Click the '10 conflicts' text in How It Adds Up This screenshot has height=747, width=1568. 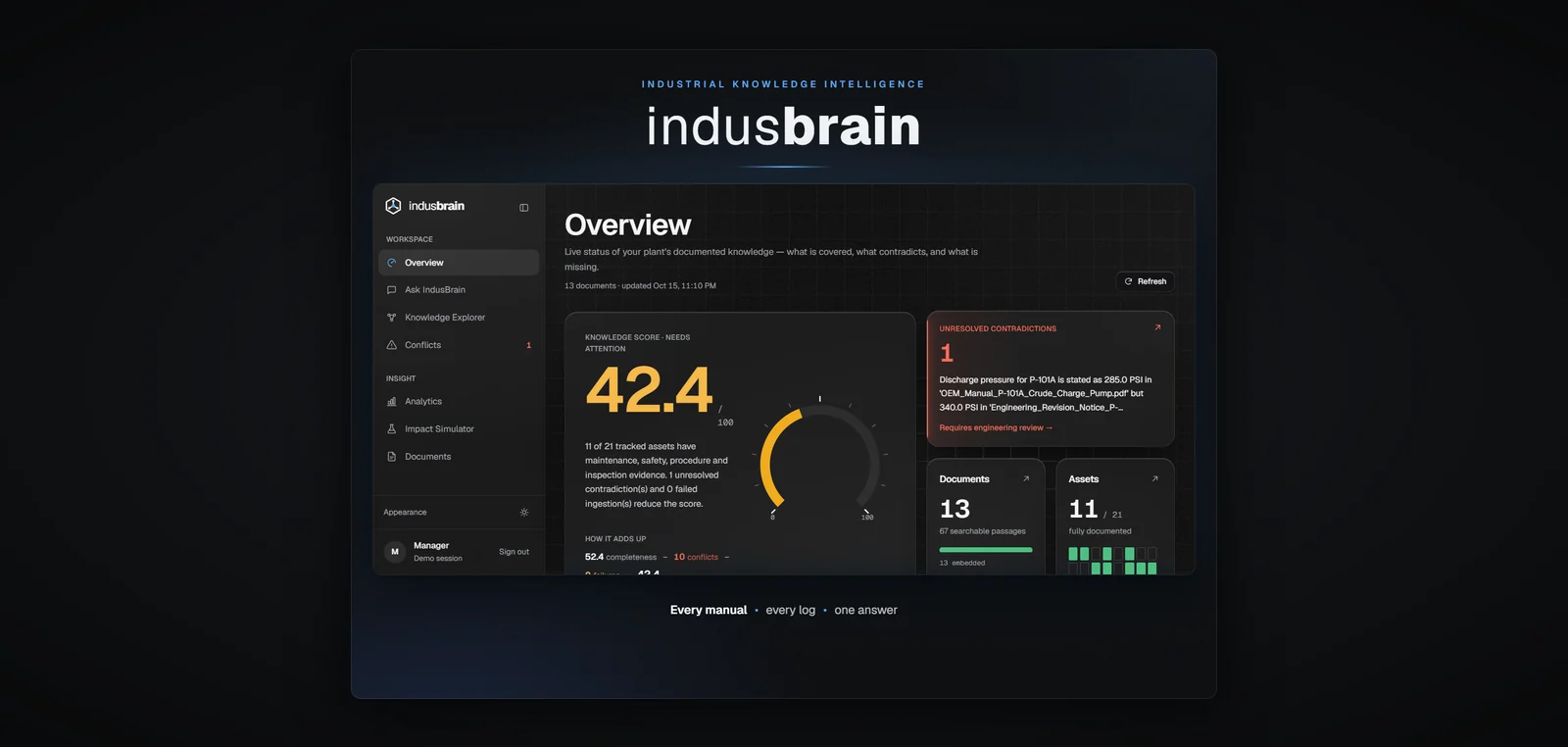[x=696, y=557]
